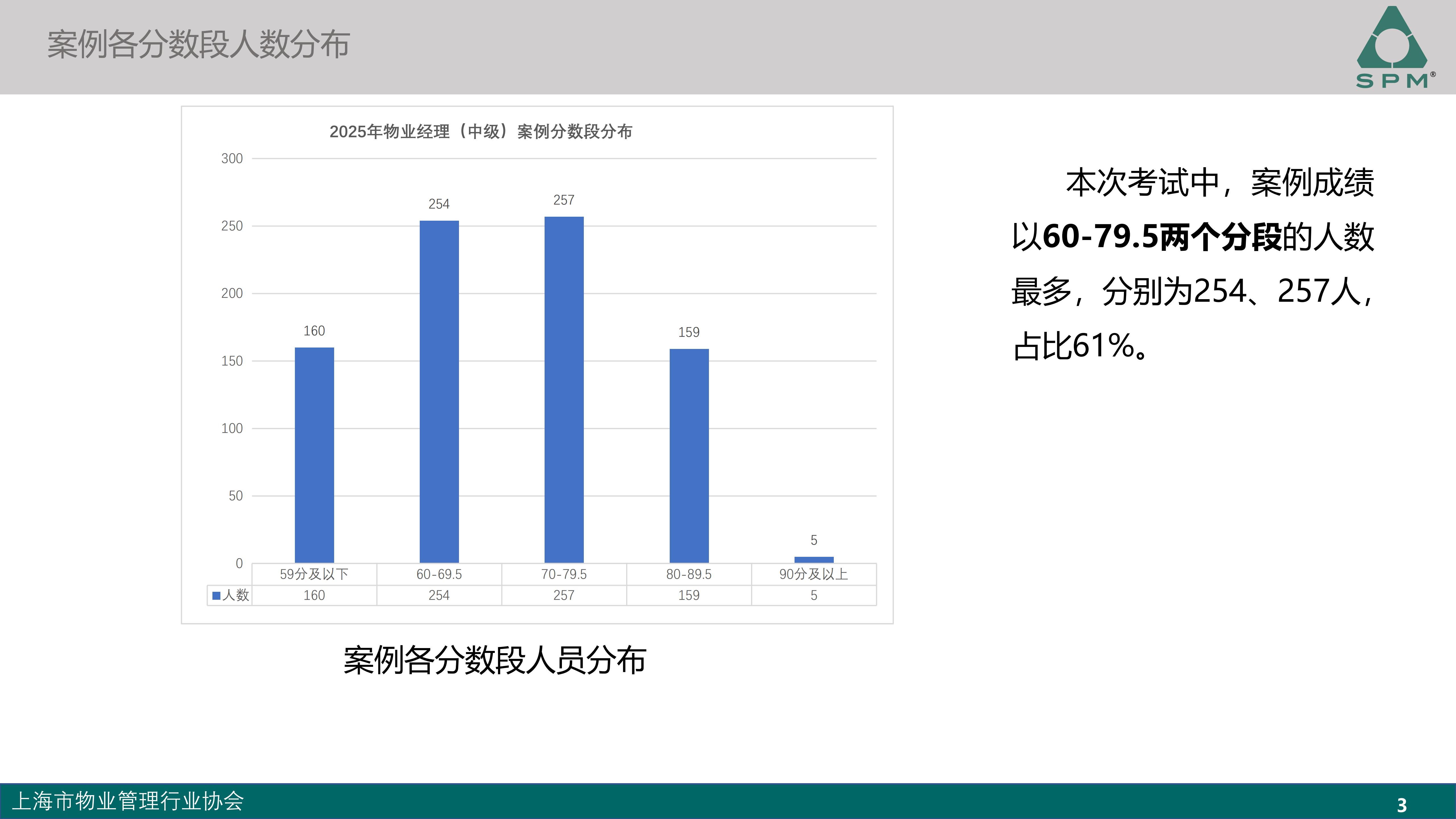The height and width of the screenshot is (819, 1456).
Task: Click the data table cell 254
Action: click(439, 595)
